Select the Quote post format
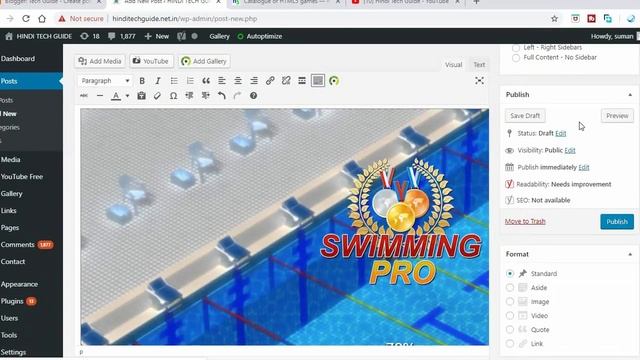Viewport: 640px width, 360px height. point(510,329)
